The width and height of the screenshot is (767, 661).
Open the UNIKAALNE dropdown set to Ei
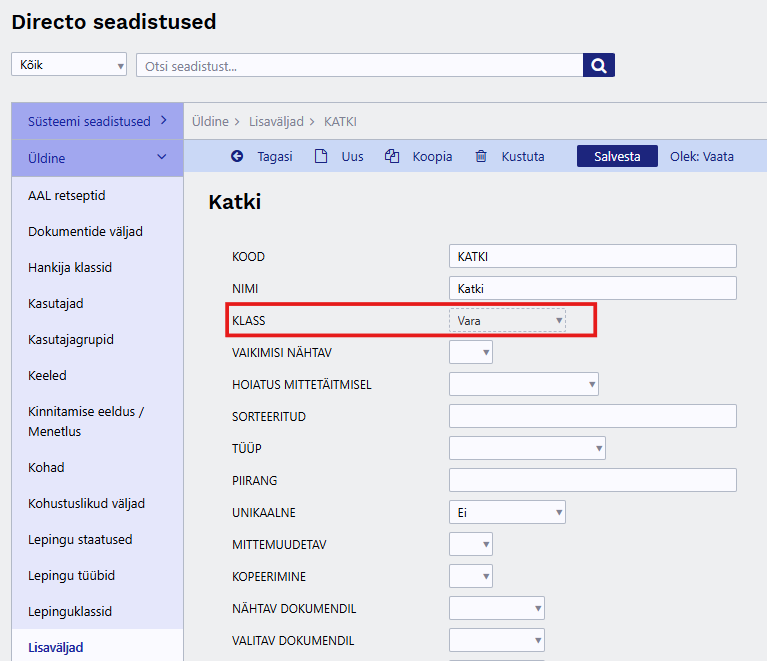click(x=507, y=512)
